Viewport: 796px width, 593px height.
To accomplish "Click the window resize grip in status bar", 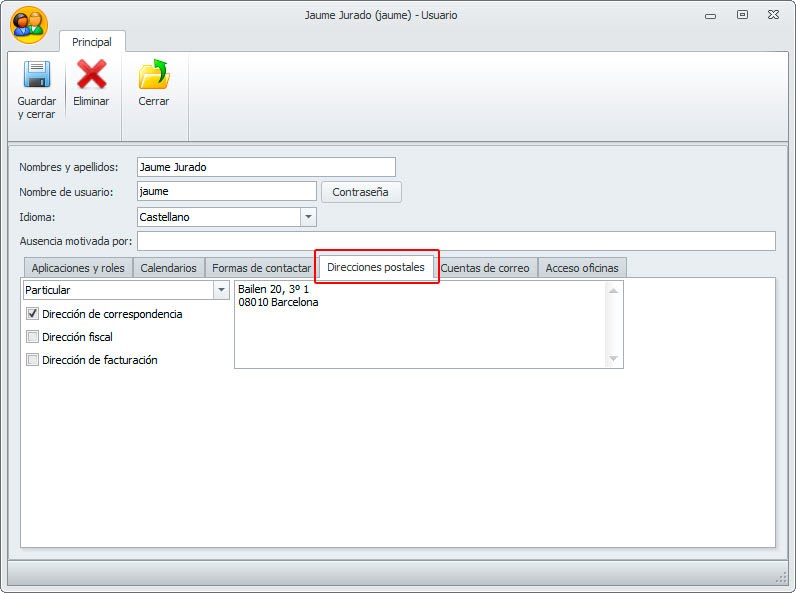I will coord(781,577).
